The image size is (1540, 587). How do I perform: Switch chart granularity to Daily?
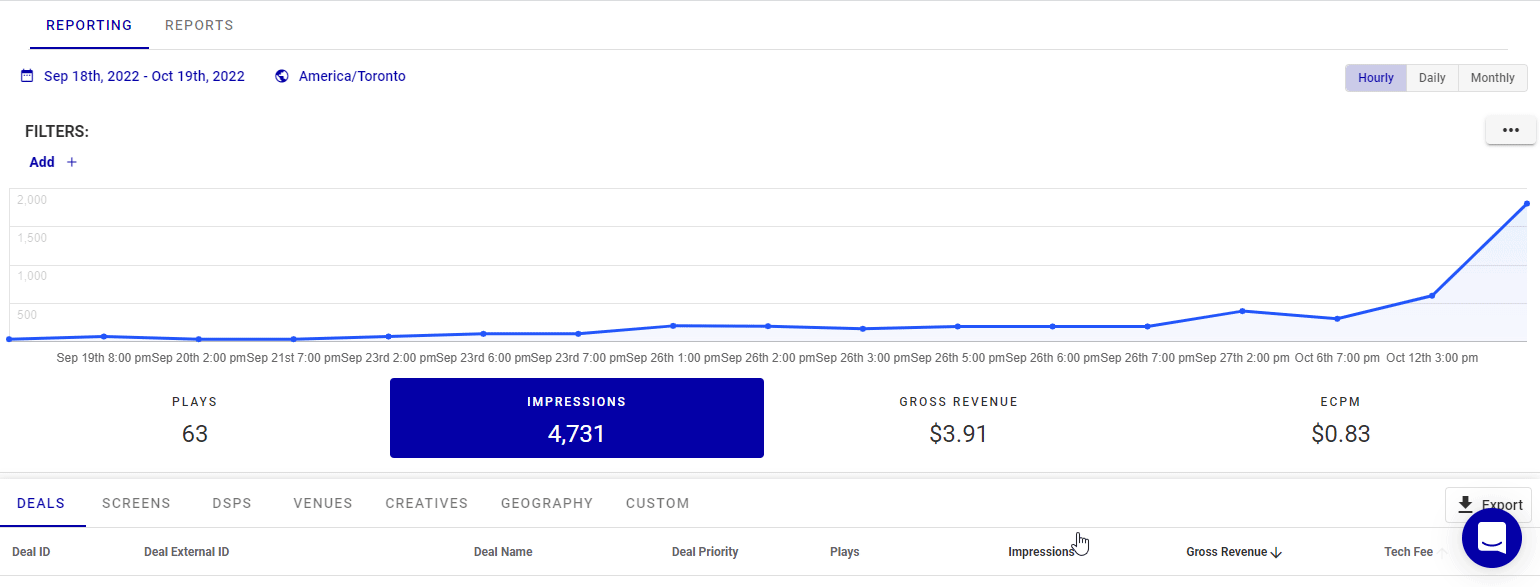point(1432,78)
